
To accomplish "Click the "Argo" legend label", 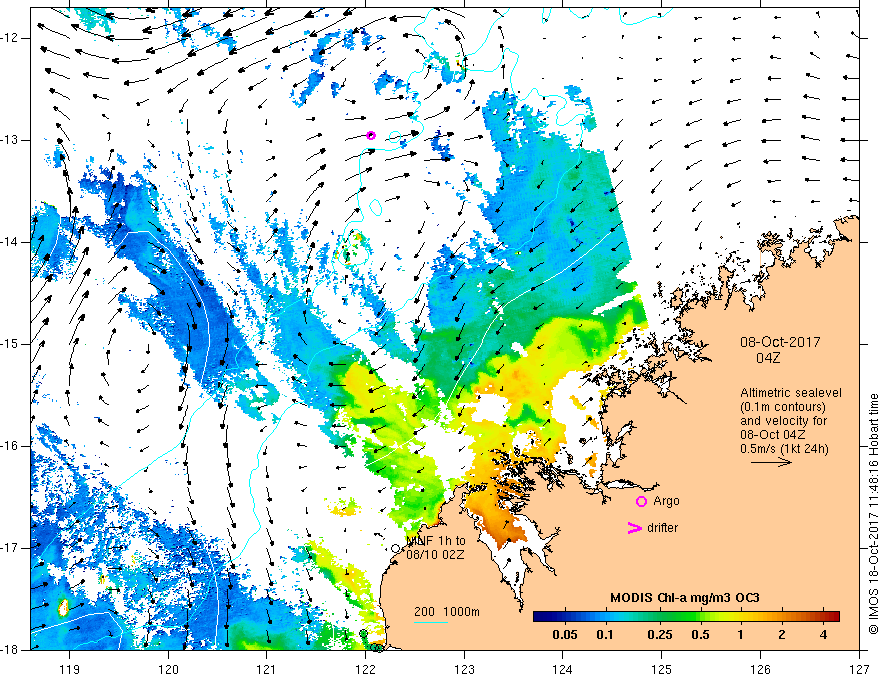I will pos(666,501).
